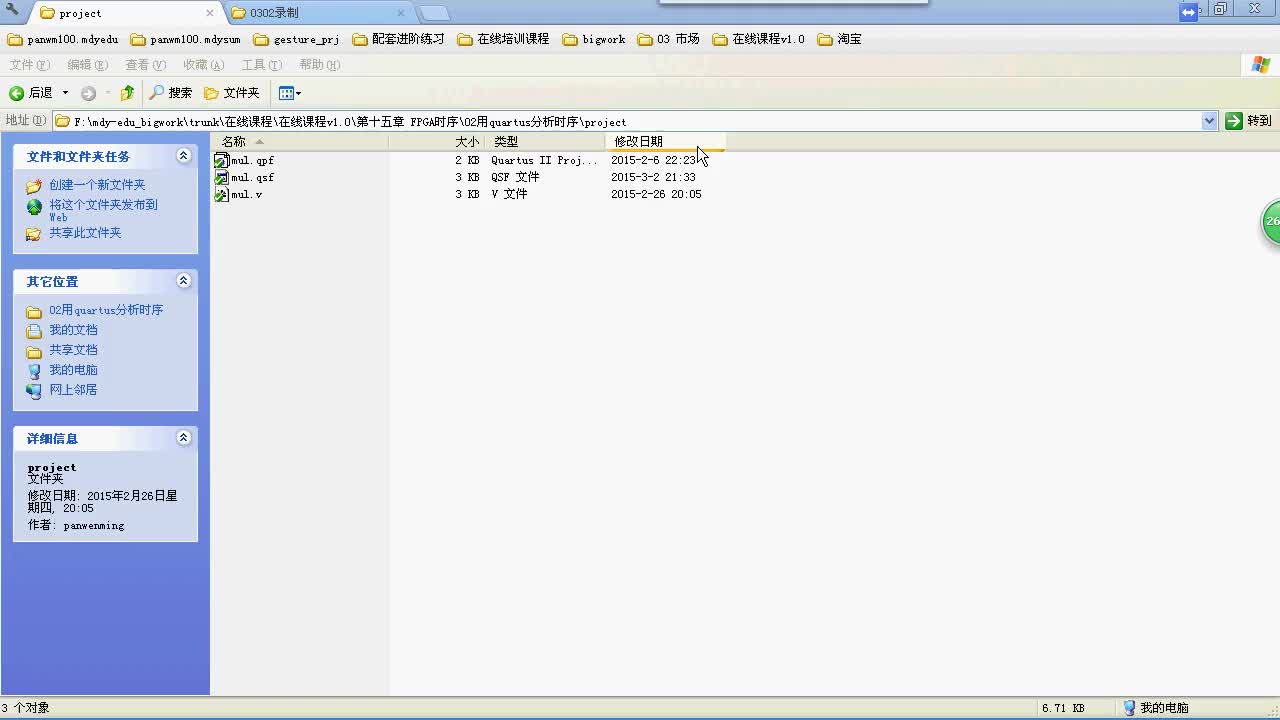The height and width of the screenshot is (720, 1280).
Task: Open the 搜索 search tool
Action: tap(171, 93)
